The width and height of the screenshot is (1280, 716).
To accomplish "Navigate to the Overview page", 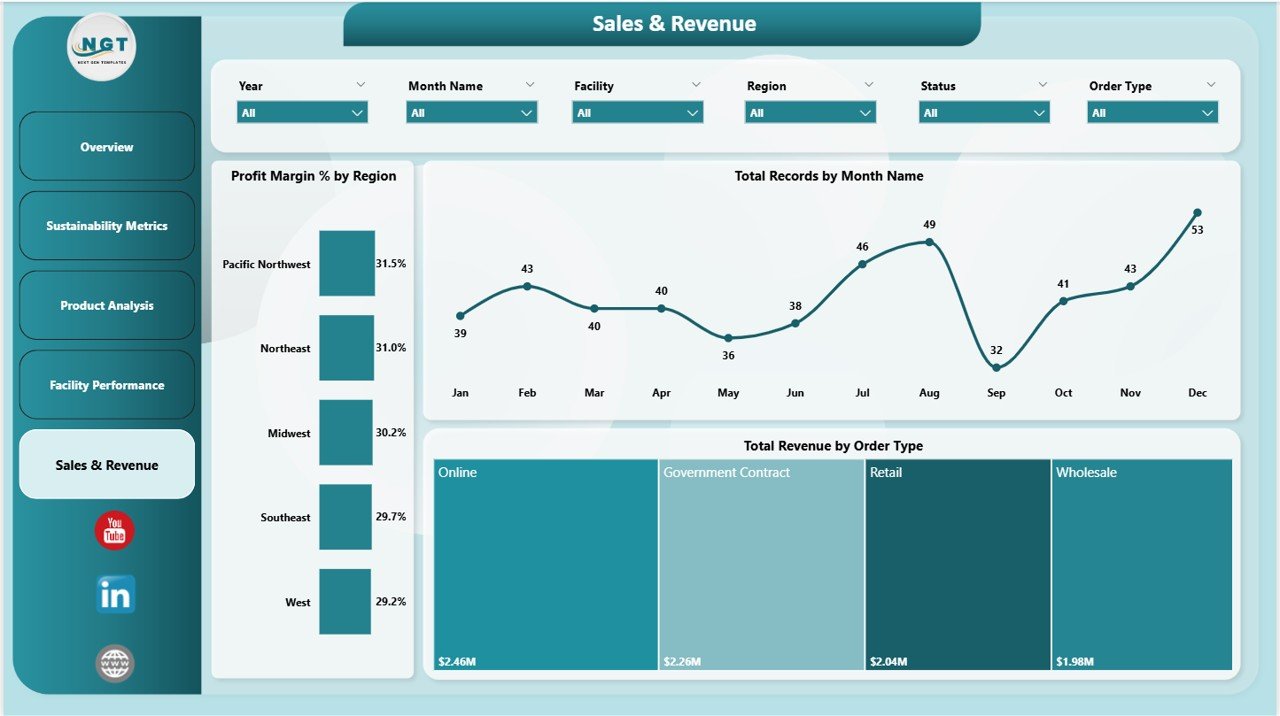I will tap(106, 146).
